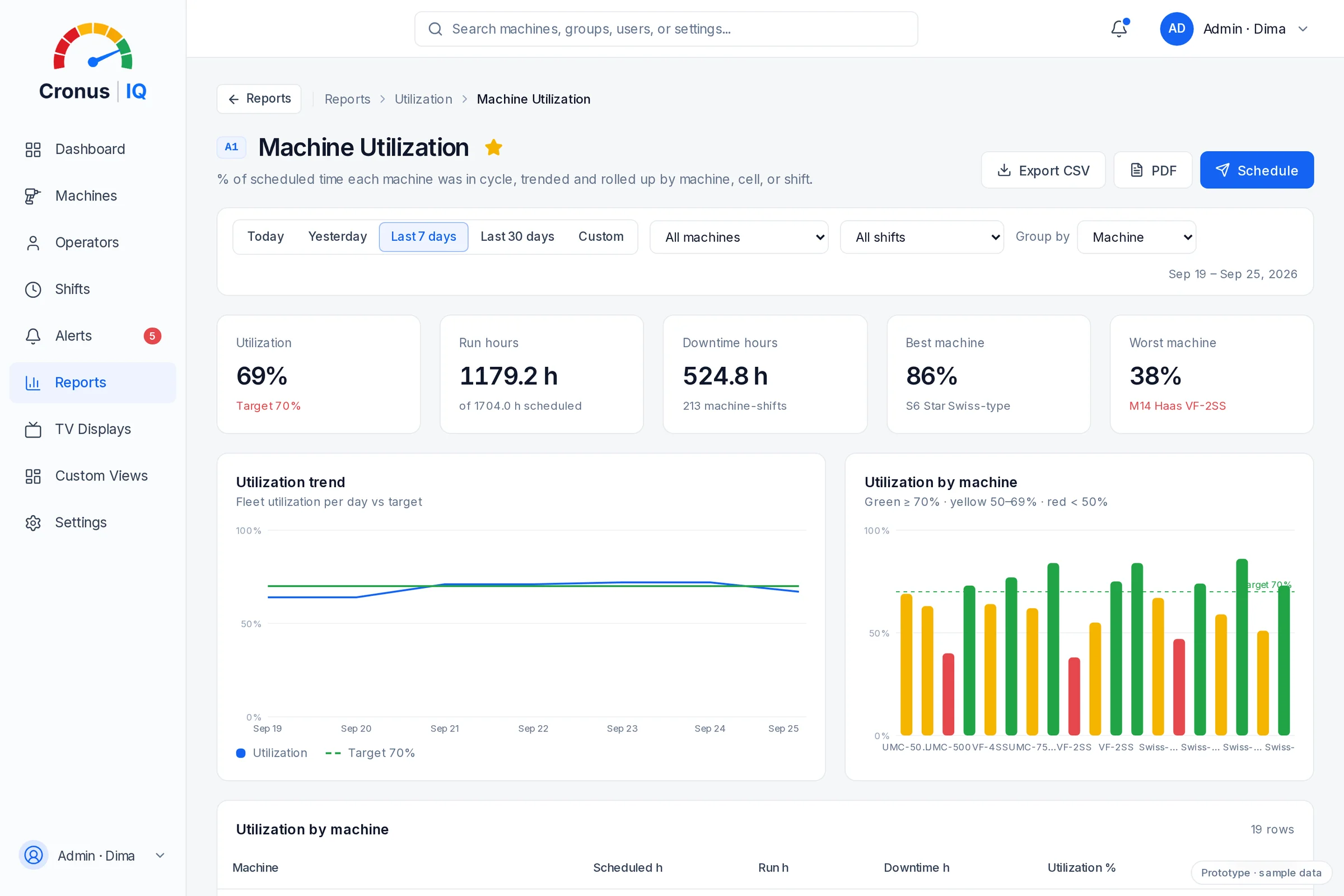Image resolution: width=1344 pixels, height=896 pixels.
Task: Sort by the Scheduled h column header
Action: [627, 867]
